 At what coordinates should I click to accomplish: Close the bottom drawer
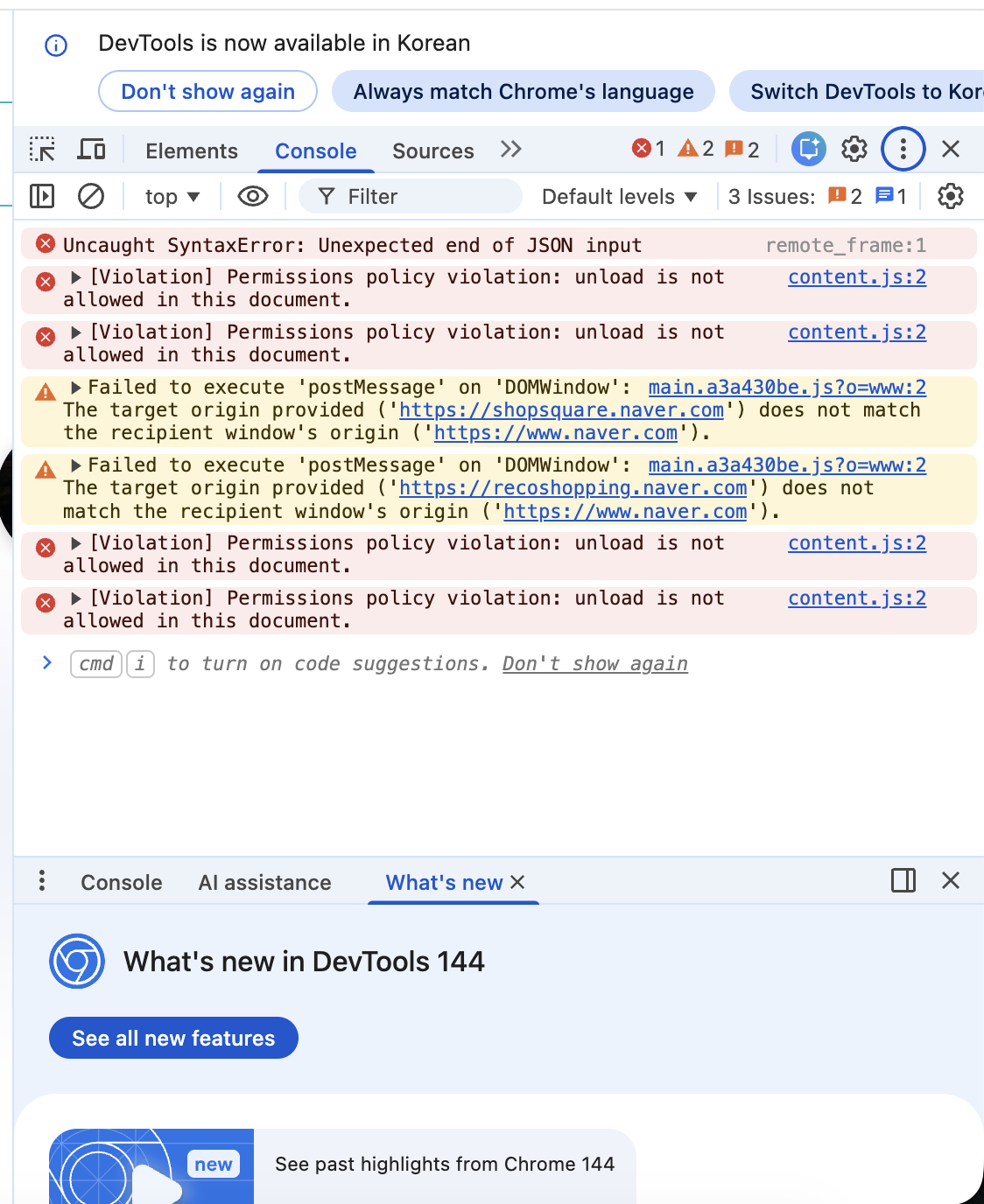(x=951, y=880)
